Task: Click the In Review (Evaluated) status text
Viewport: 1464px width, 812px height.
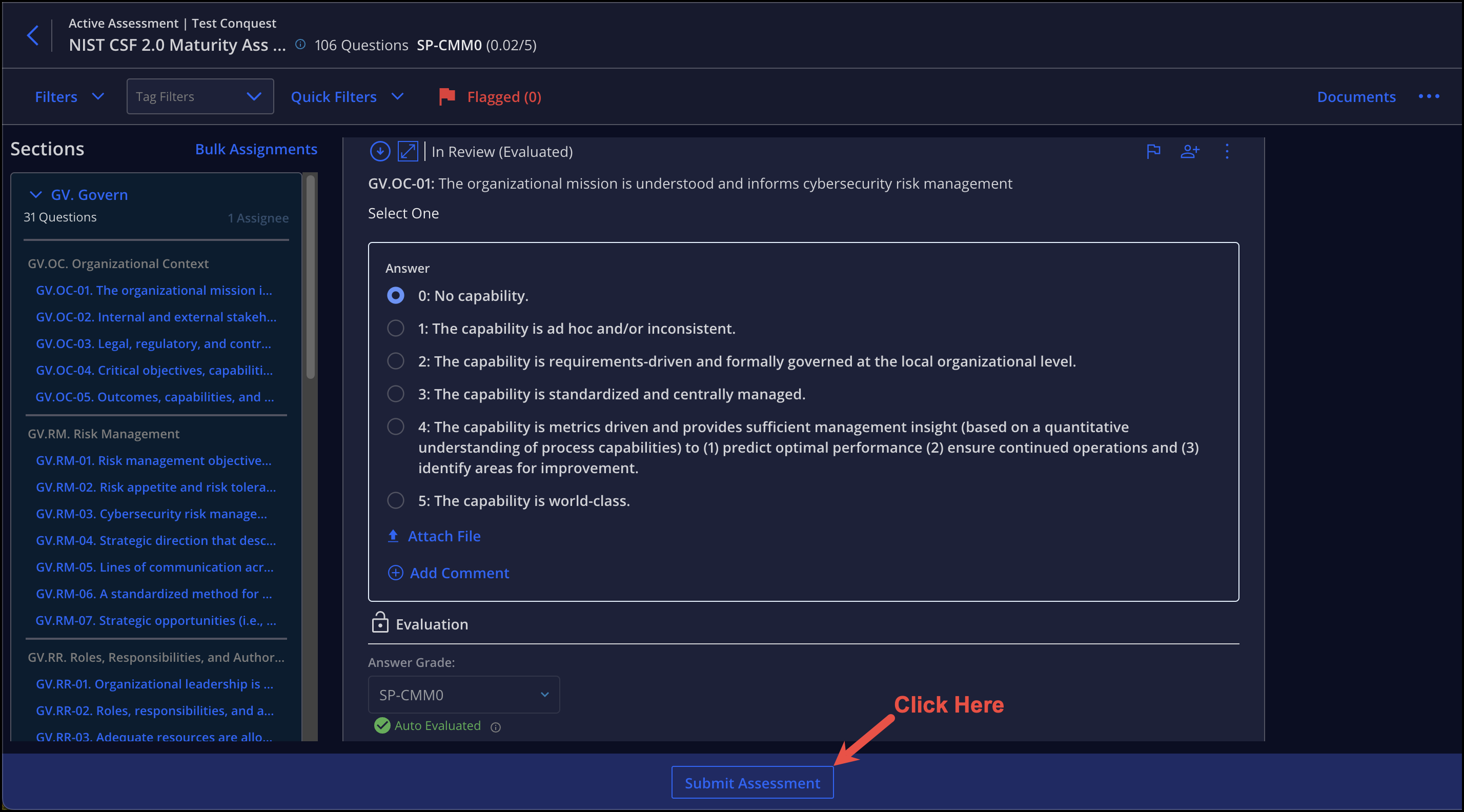Action: pos(502,152)
